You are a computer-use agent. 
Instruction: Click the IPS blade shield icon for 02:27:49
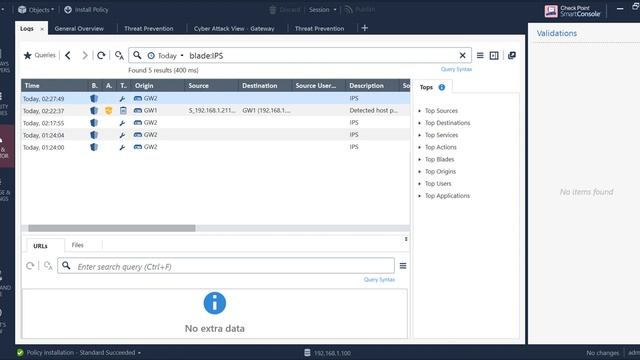pos(94,98)
